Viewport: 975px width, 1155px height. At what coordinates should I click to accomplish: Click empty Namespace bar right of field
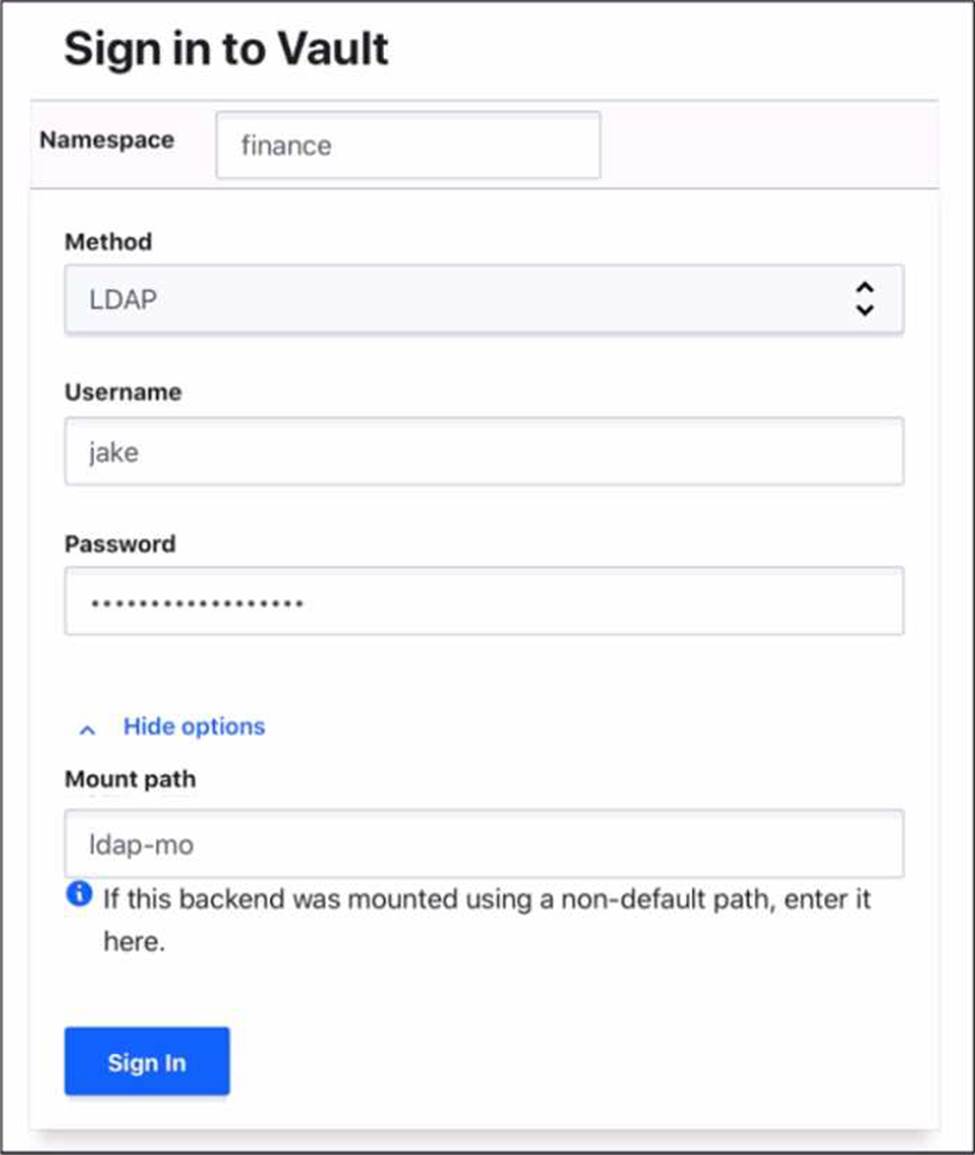[x=768, y=146]
